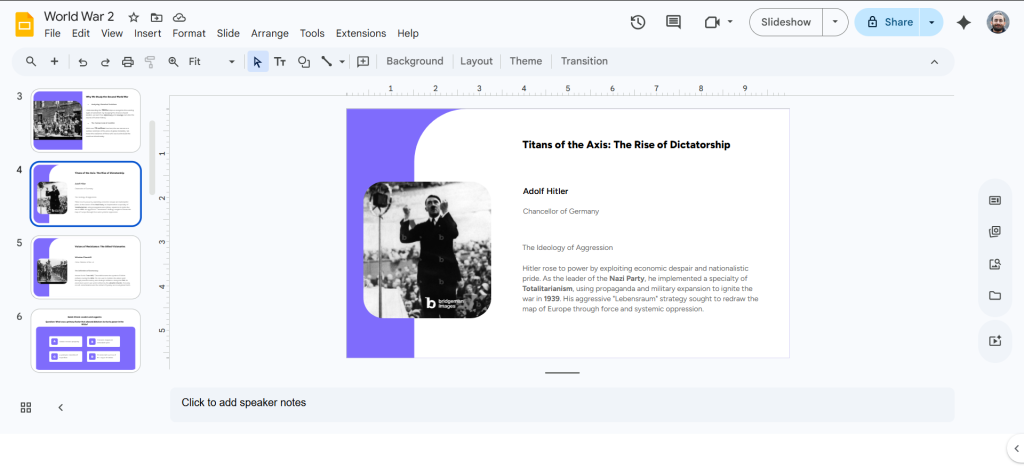Click the World War 2 title
Screen dimensions: 1024x468
79,16
